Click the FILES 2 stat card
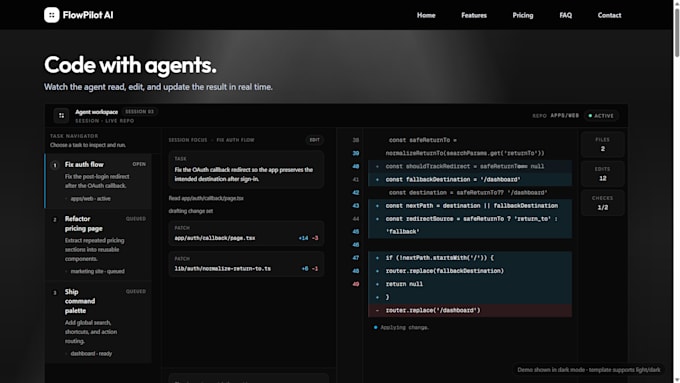 602,144
